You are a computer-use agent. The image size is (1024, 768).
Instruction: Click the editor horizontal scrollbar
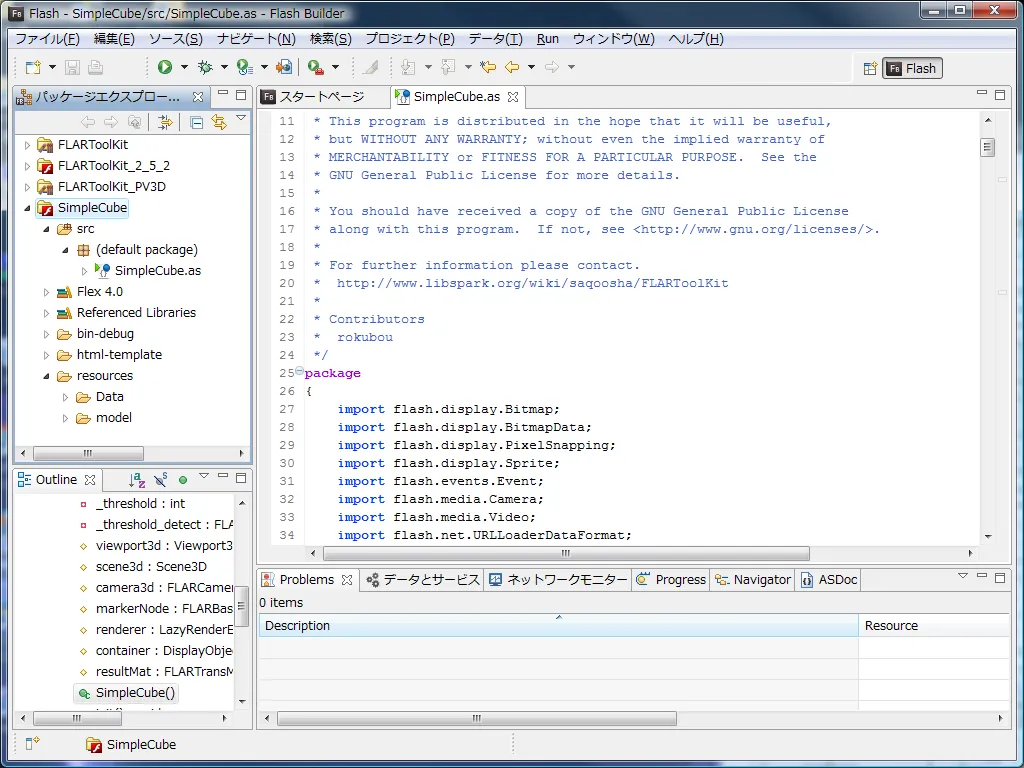[x=566, y=553]
